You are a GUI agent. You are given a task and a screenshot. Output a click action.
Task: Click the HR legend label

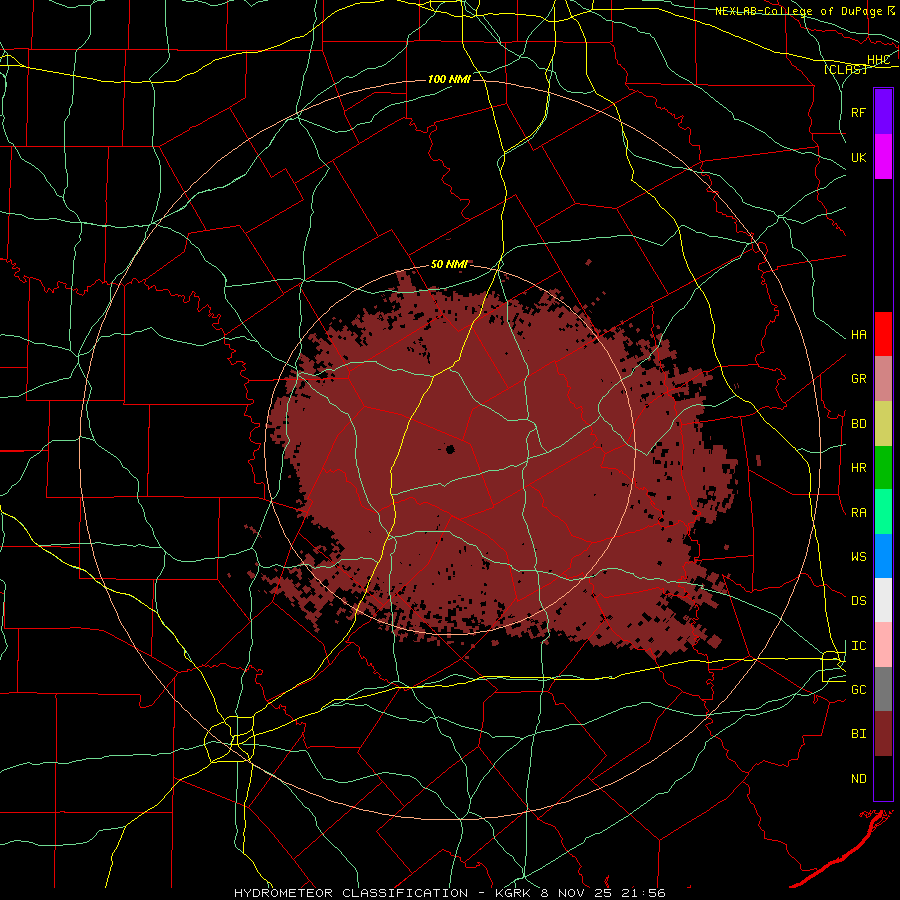858,468
